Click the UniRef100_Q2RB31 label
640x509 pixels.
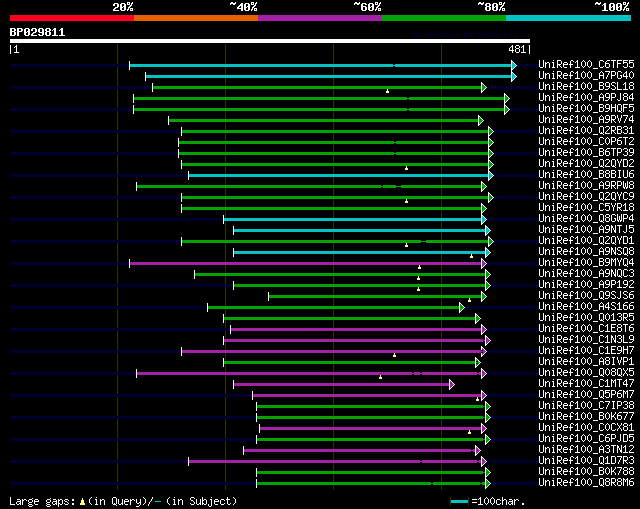tap(586, 130)
